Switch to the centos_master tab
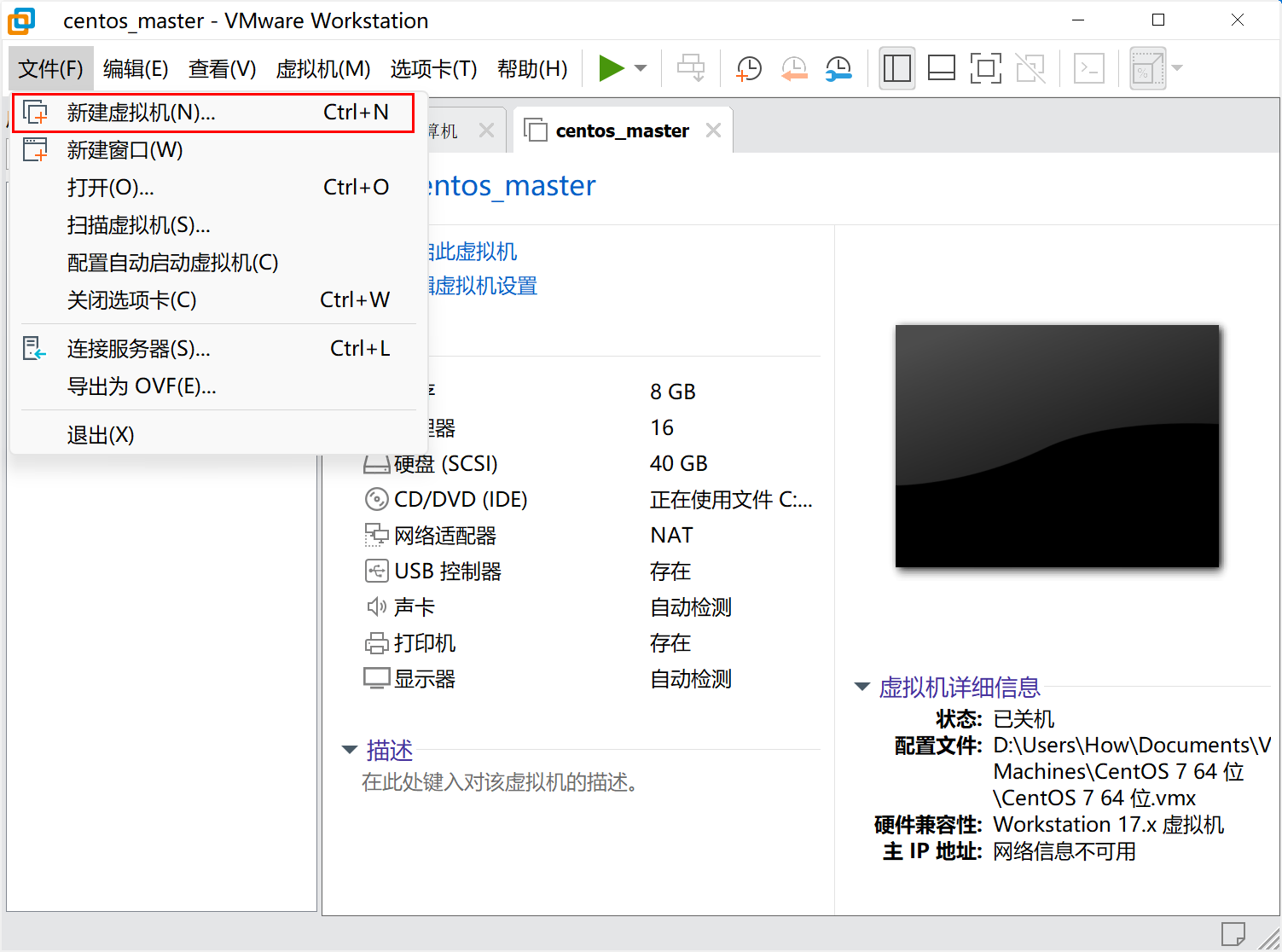This screenshot has width=1282, height=952. (x=622, y=131)
